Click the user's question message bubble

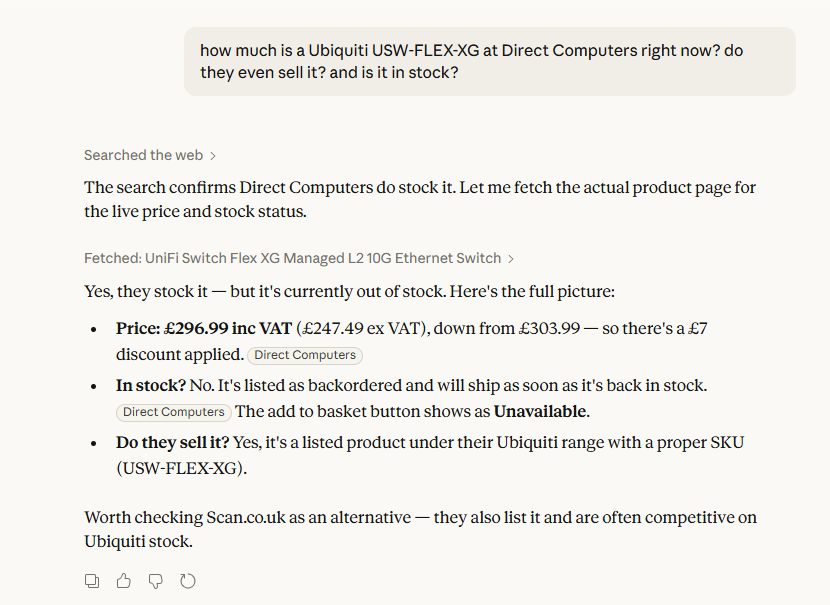(489, 61)
